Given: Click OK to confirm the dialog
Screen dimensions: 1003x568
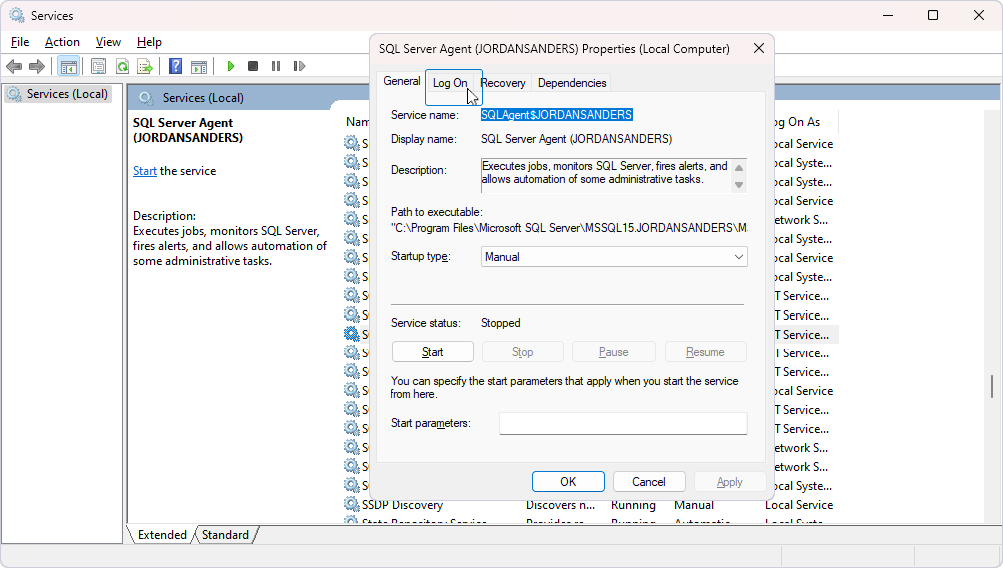Looking at the screenshot, I should tap(568, 482).
